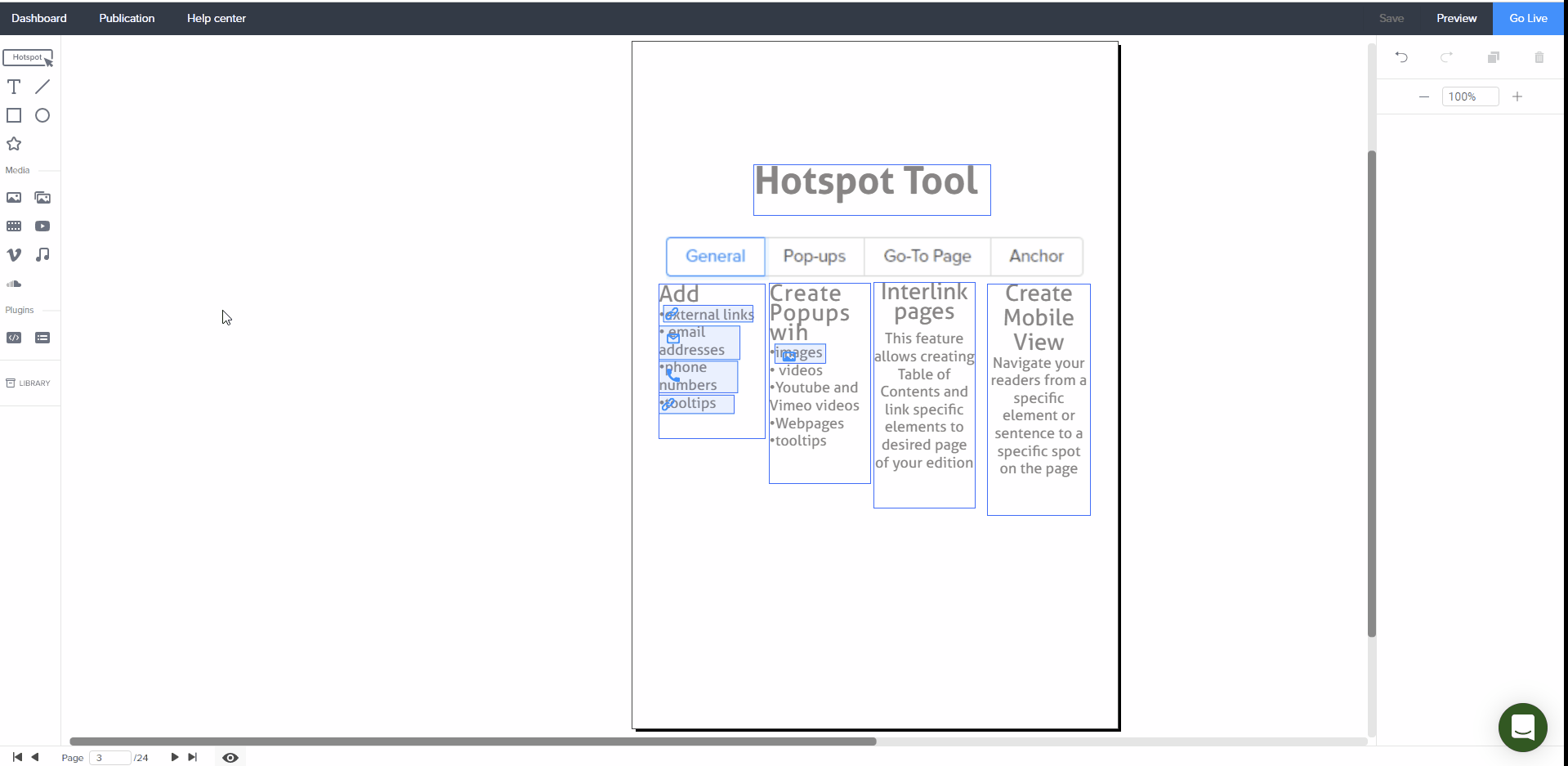
Task: Zoom out with the minus button
Action: (x=1424, y=96)
